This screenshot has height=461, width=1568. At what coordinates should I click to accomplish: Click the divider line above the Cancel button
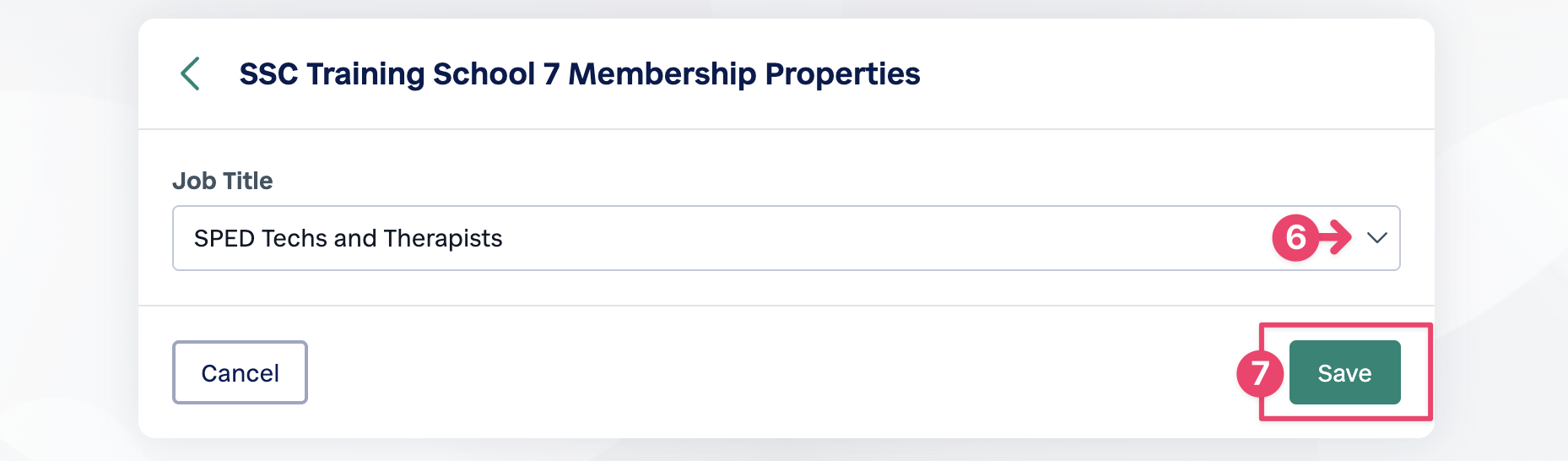click(x=786, y=306)
